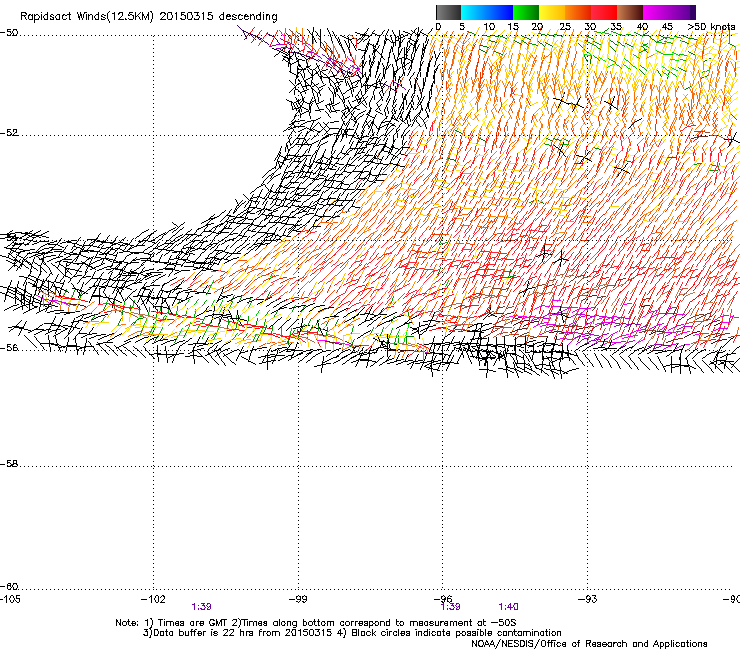
Task: Click the '-102' longitude axis label
Action: click(x=153, y=599)
